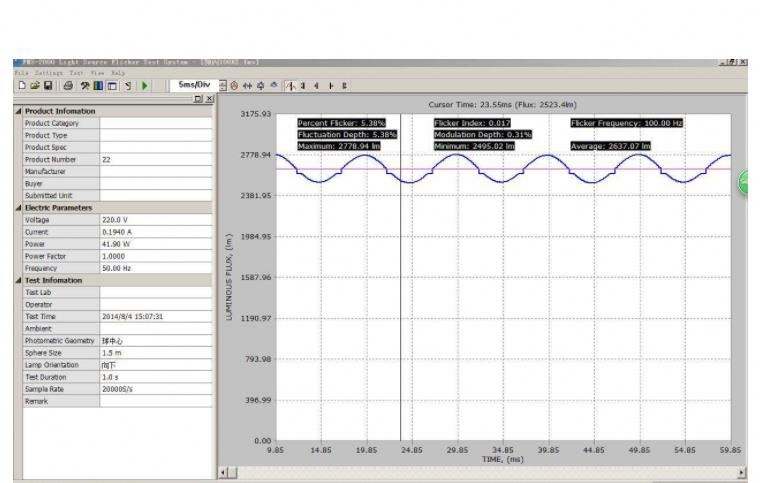The height and width of the screenshot is (483, 760).
Task: Open a file using the folder icon
Action: (x=35, y=86)
